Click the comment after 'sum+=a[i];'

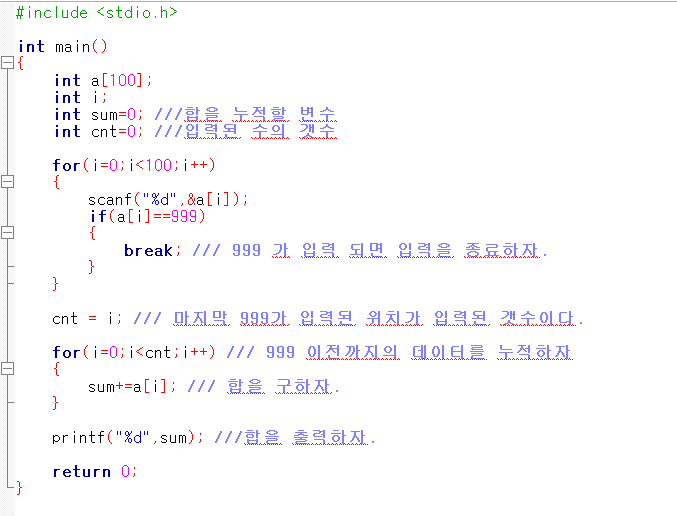point(263,387)
